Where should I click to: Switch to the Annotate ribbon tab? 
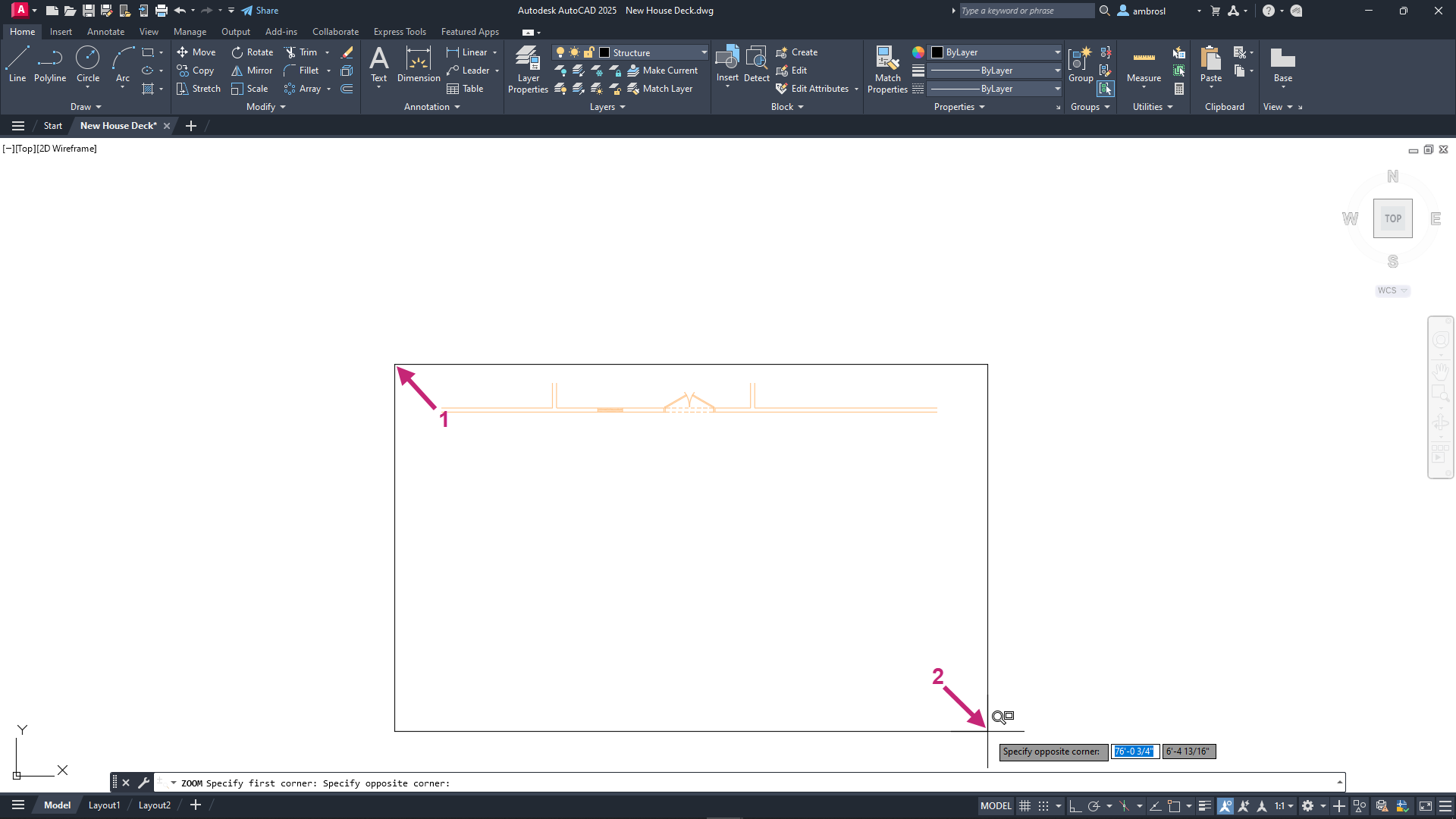point(105,32)
